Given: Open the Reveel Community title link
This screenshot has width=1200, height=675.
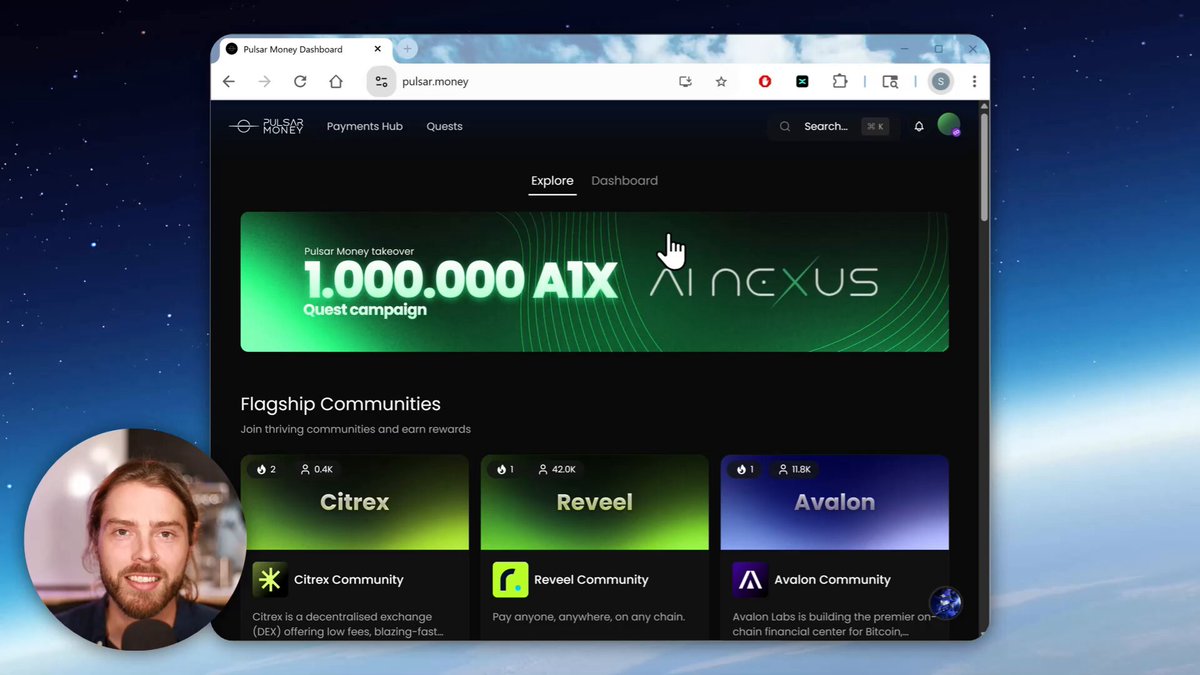Looking at the screenshot, I should (x=591, y=580).
